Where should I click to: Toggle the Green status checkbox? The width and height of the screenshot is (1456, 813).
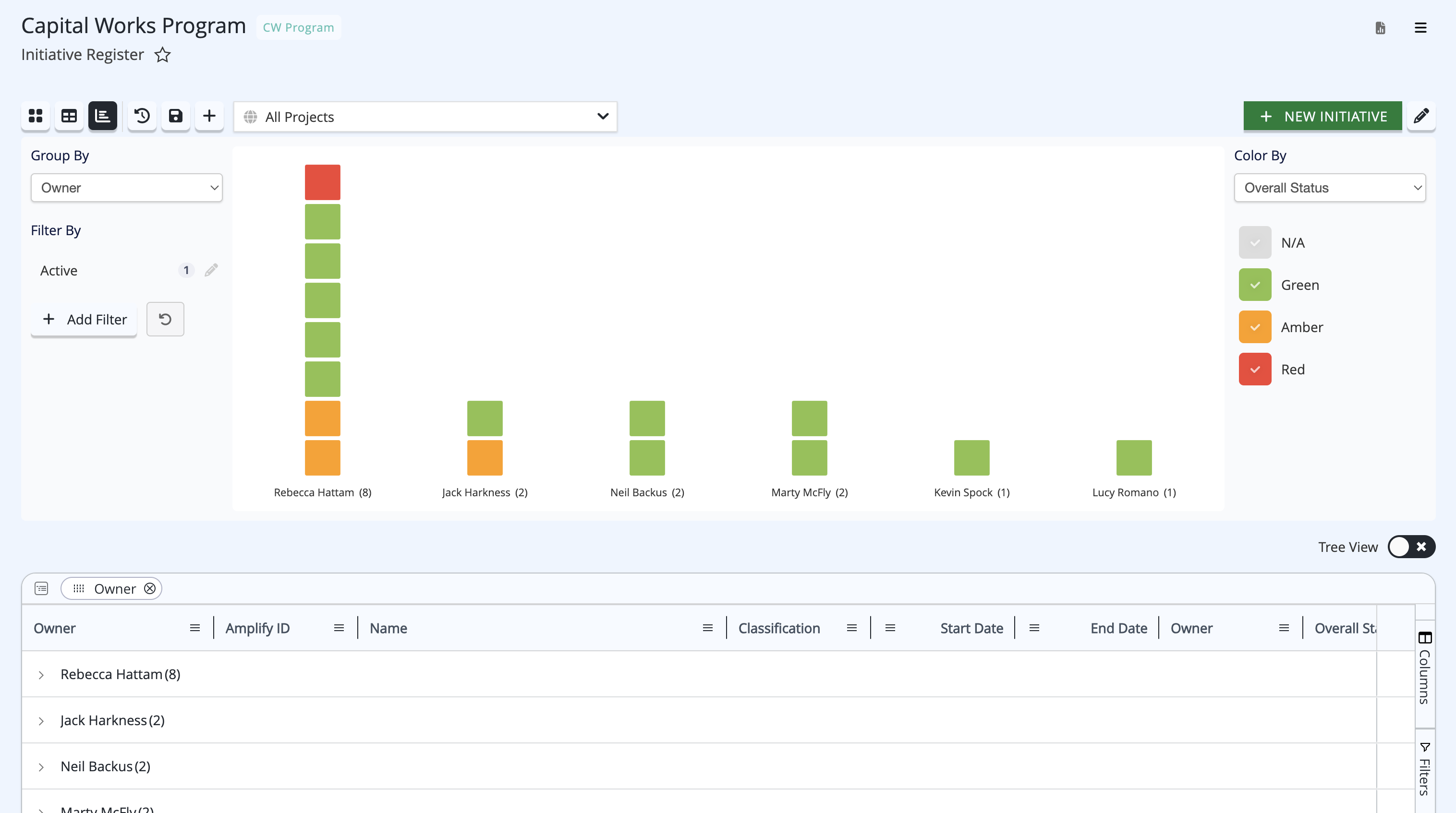coord(1255,285)
